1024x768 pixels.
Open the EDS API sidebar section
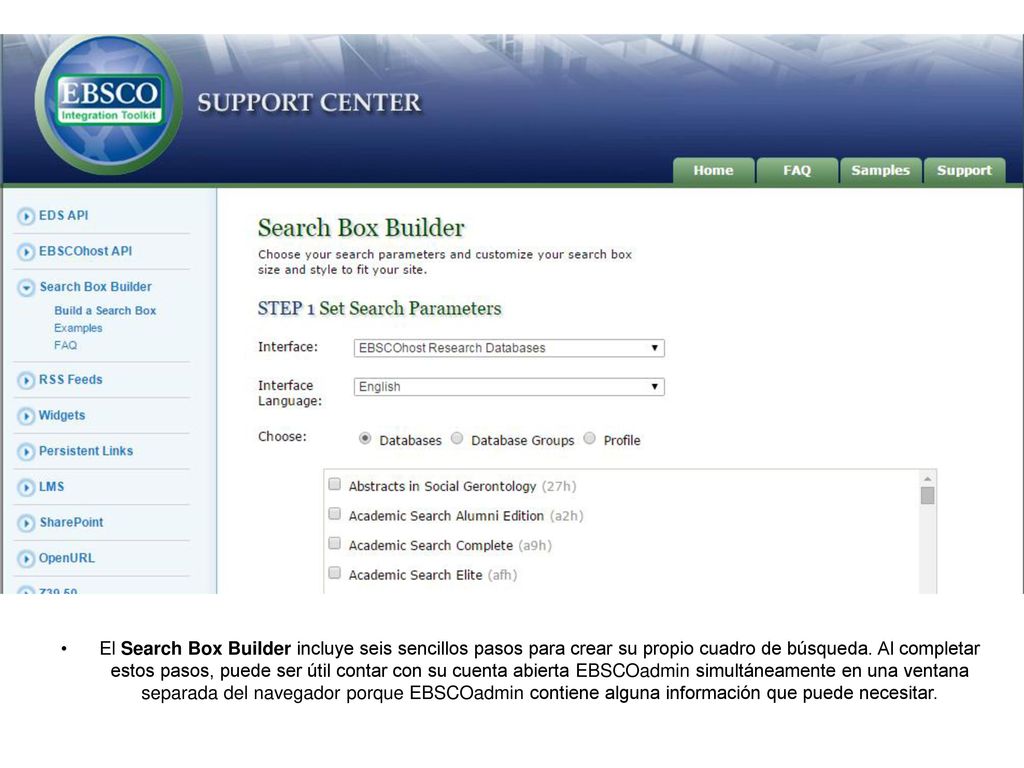coord(63,216)
